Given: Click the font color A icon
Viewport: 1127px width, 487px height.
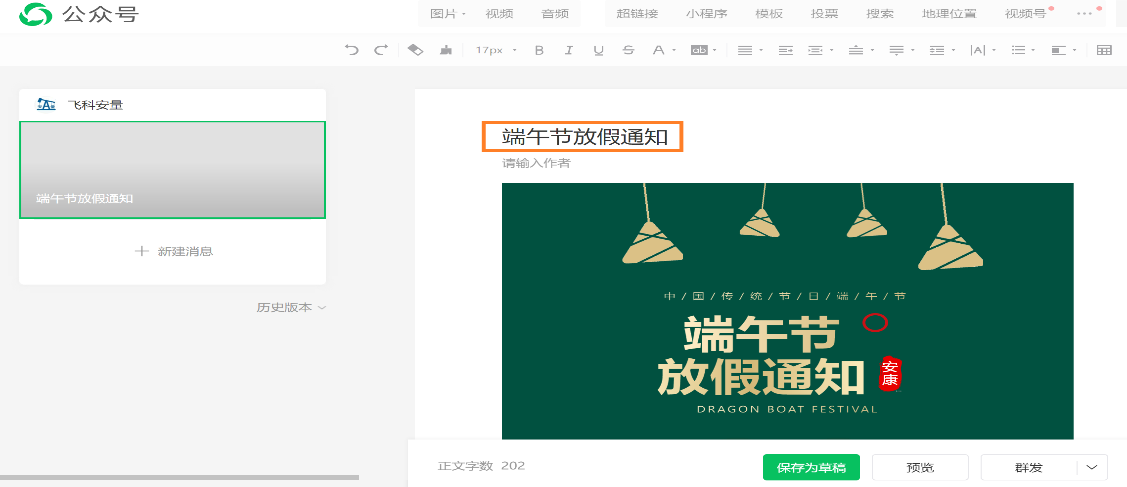Looking at the screenshot, I should (x=658, y=50).
